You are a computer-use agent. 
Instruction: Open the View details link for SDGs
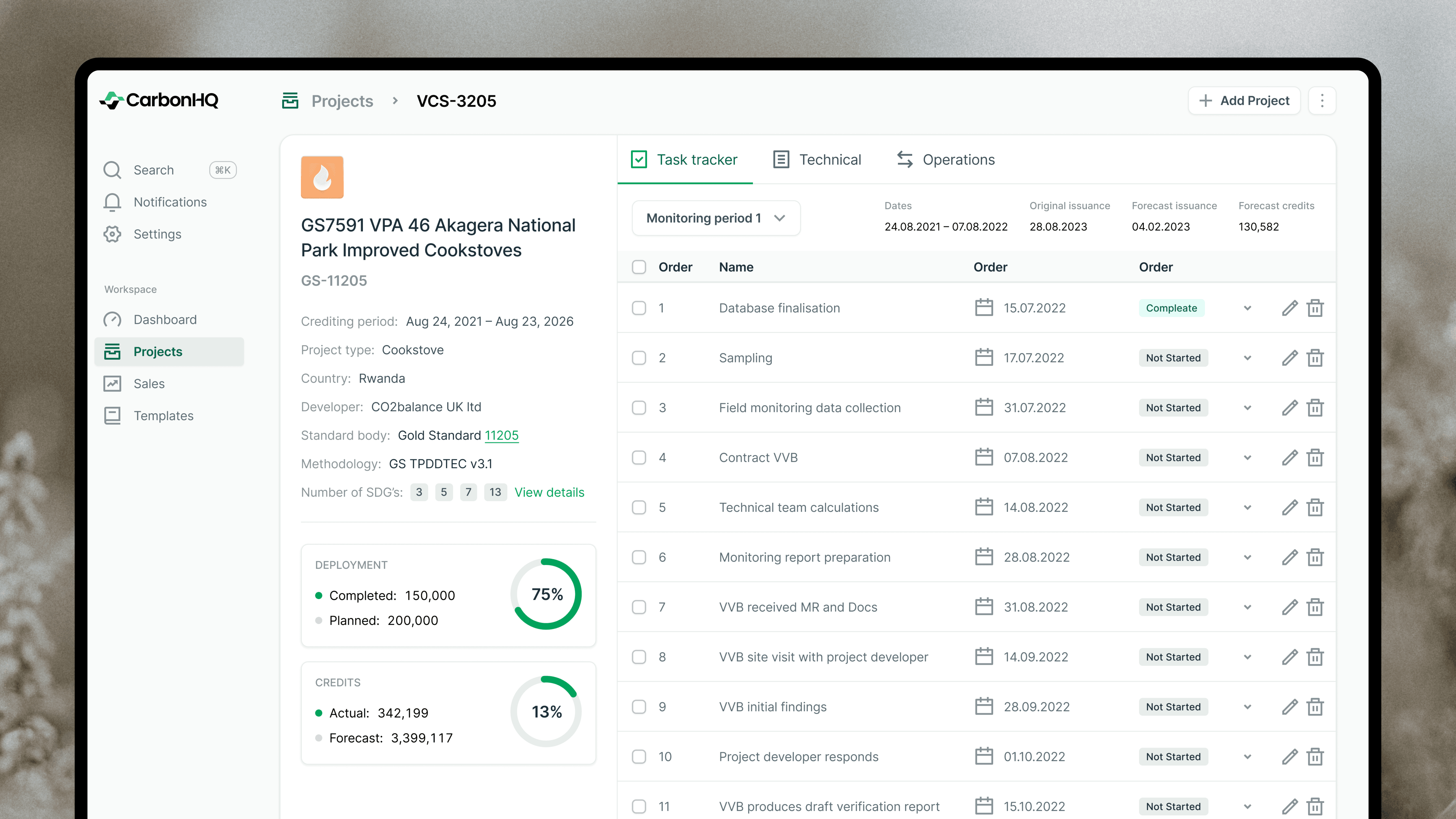550,492
